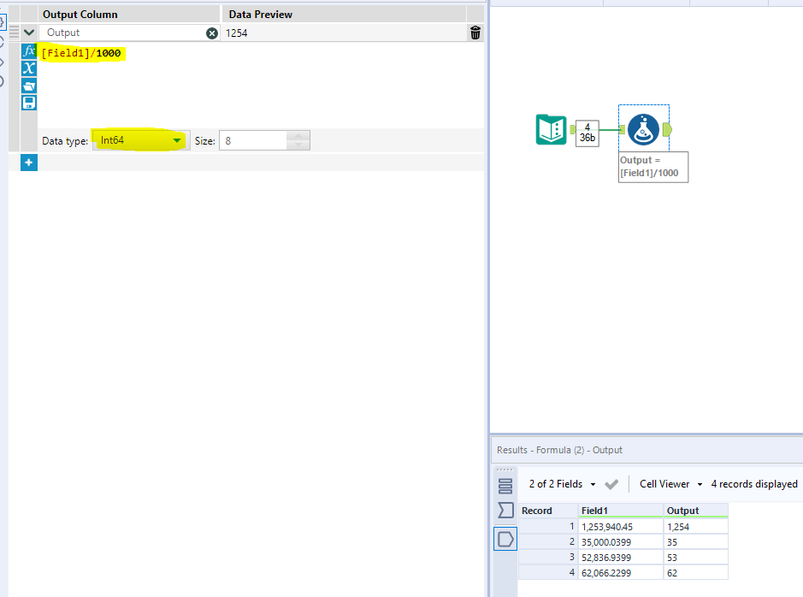Screen dimensions: 803x597
Task: Select the Text Input tool on canvas
Action: (551, 130)
